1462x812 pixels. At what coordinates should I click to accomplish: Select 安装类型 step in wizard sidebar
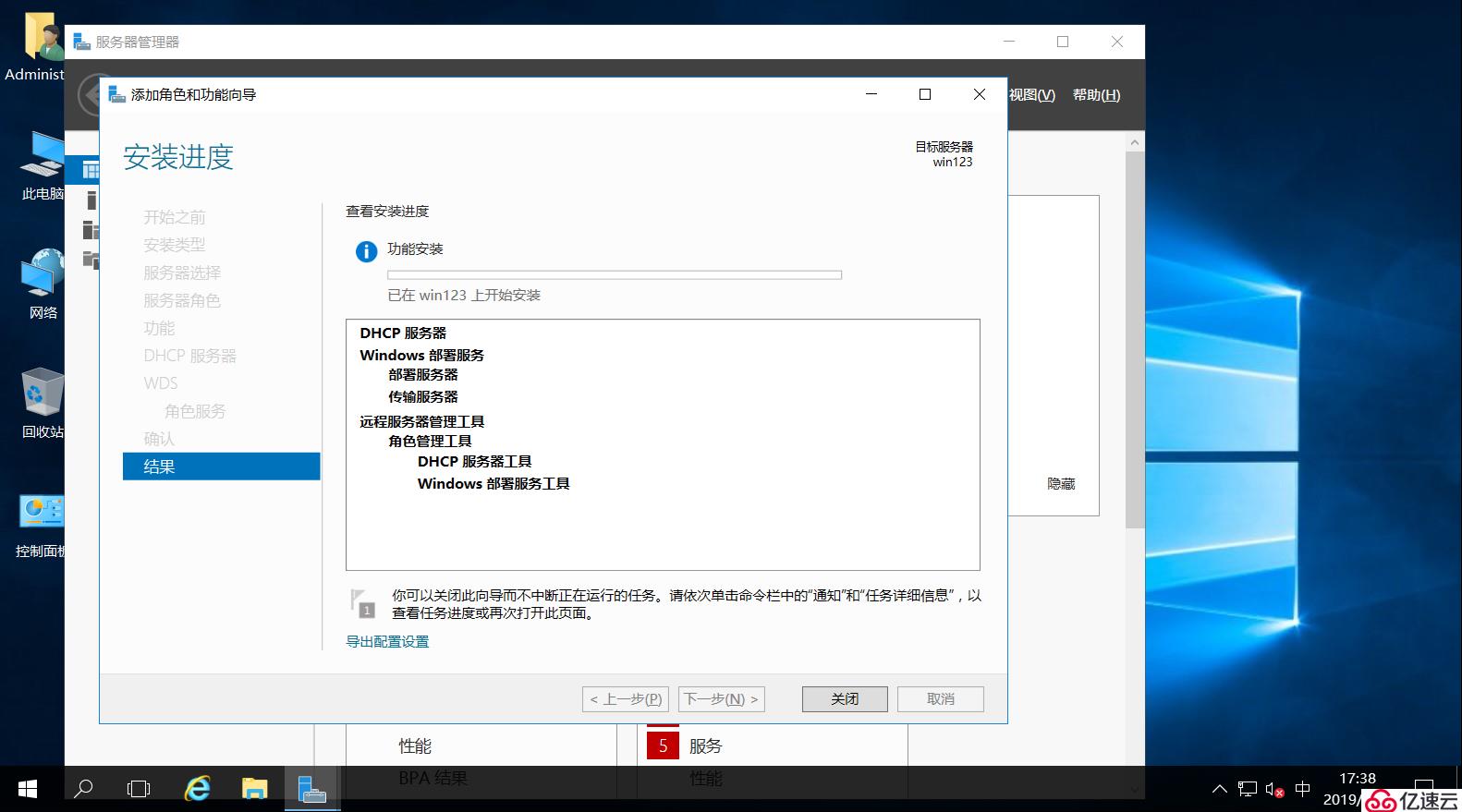(x=175, y=245)
